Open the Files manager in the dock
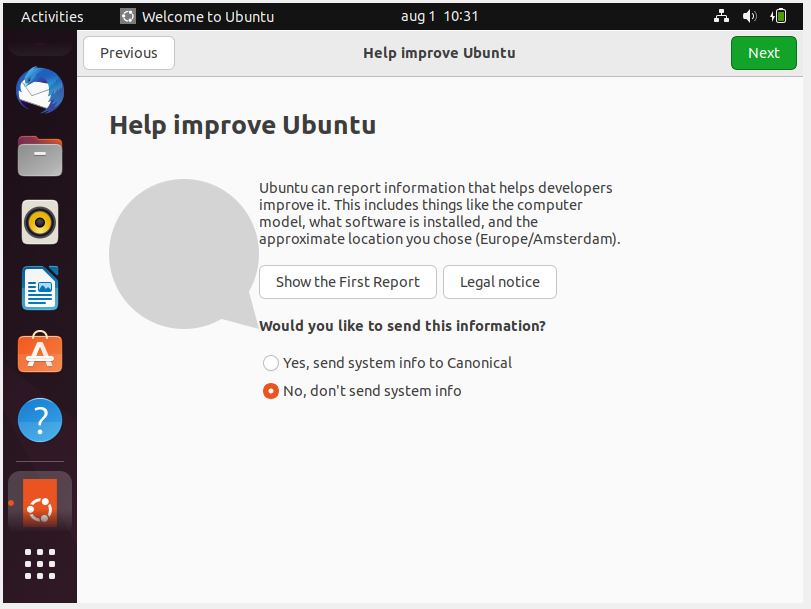This screenshot has width=811, height=609. 40,156
